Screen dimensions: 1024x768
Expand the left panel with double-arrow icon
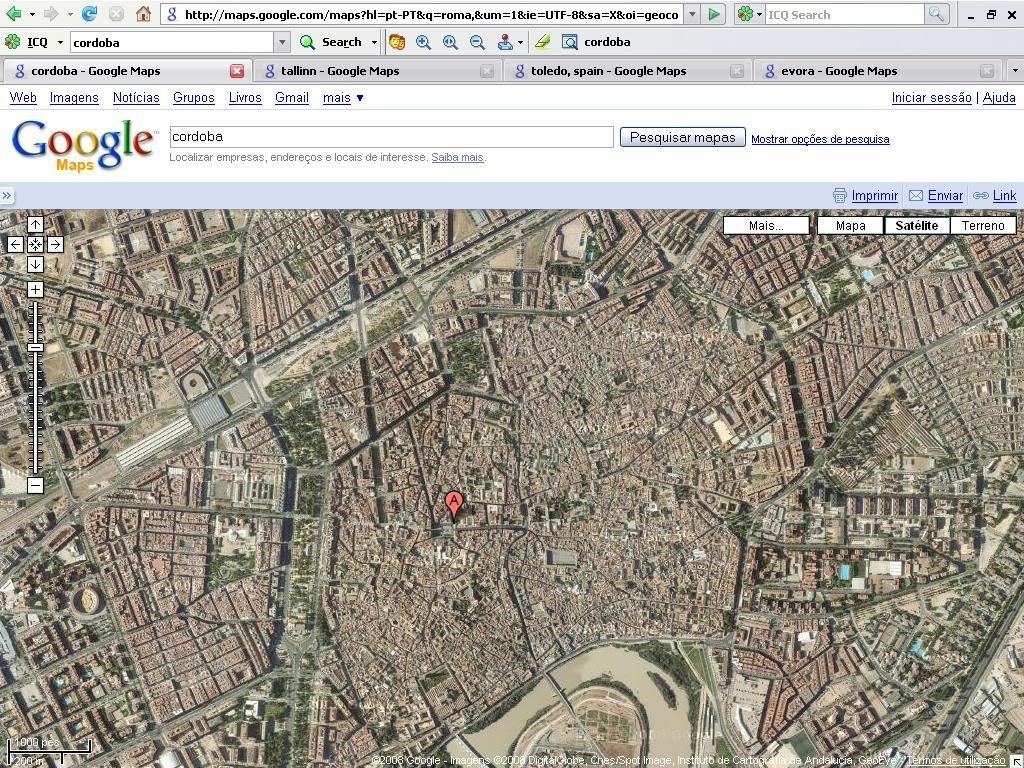[7, 196]
